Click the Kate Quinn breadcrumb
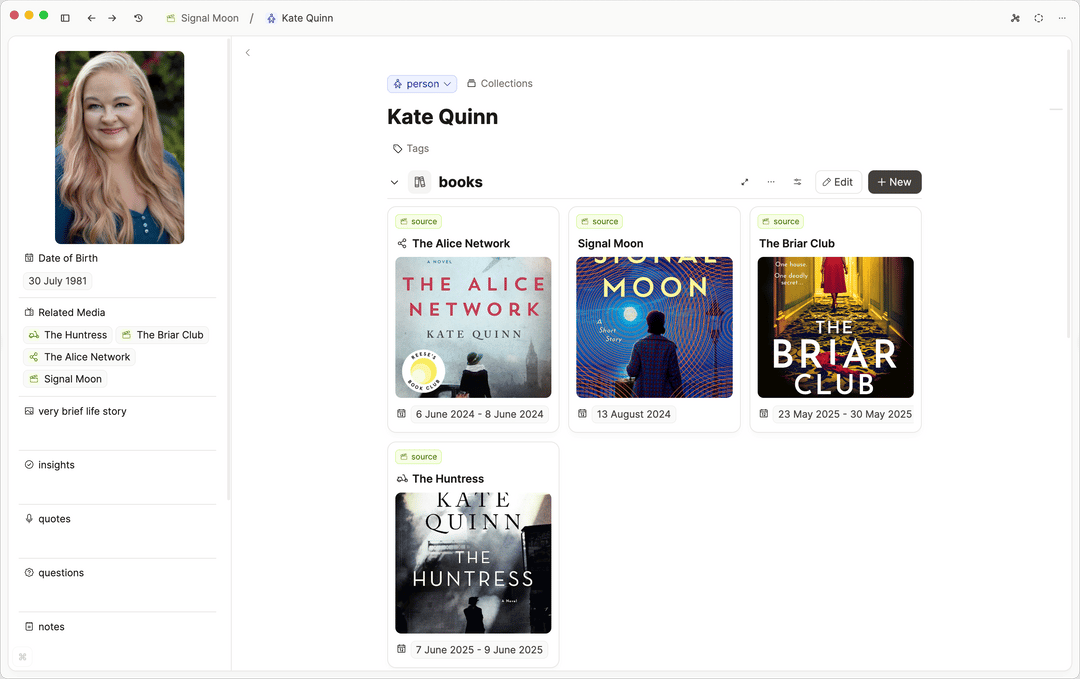1080x679 pixels. pyautogui.click(x=300, y=18)
